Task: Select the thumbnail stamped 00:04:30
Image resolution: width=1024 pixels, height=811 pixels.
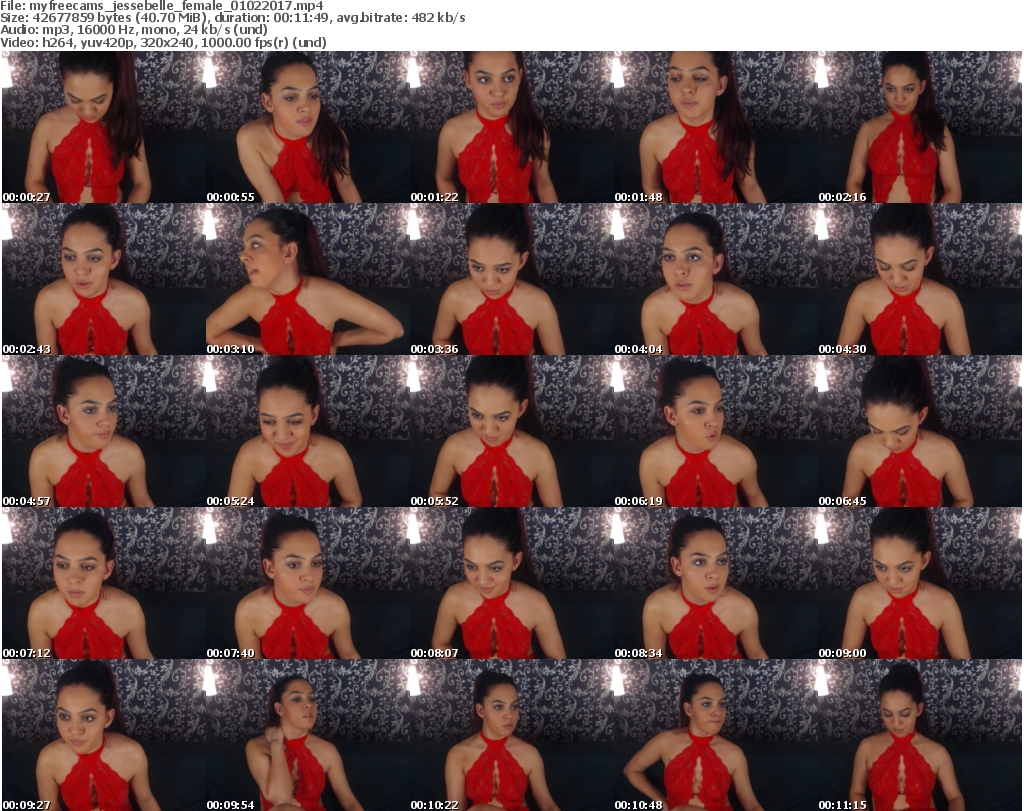Action: click(x=920, y=279)
